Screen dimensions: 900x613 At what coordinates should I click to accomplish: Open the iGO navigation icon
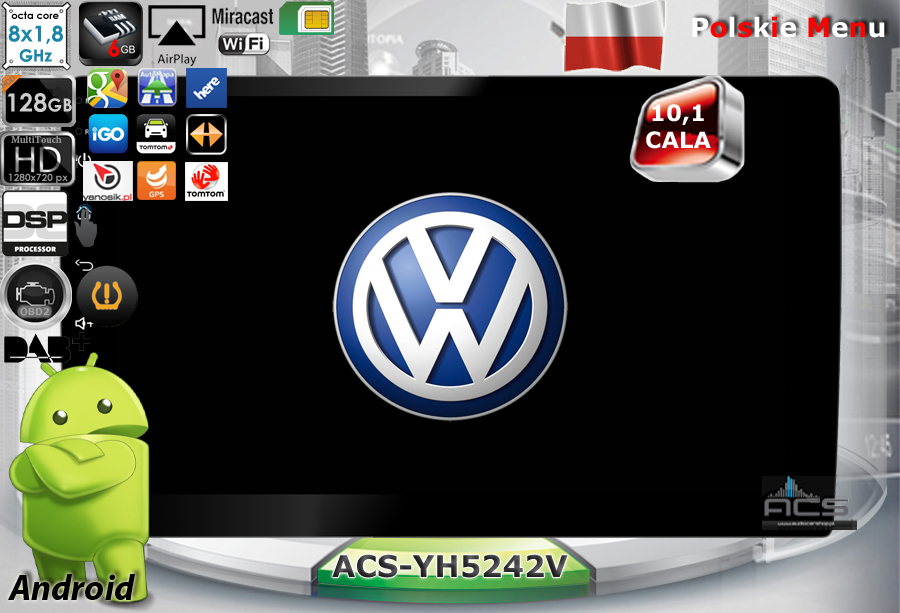108,134
